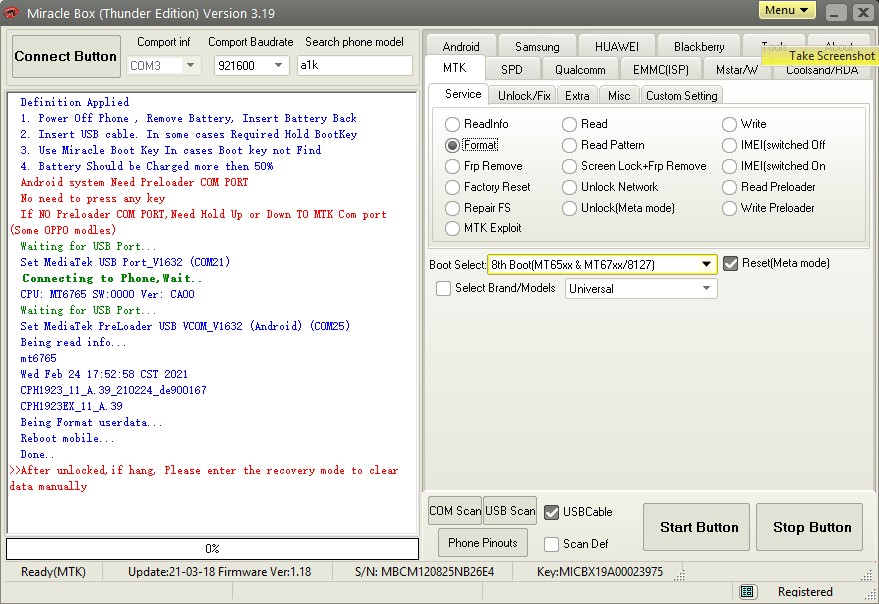Click the USB Scan button
879x604 pixels.
click(510, 511)
